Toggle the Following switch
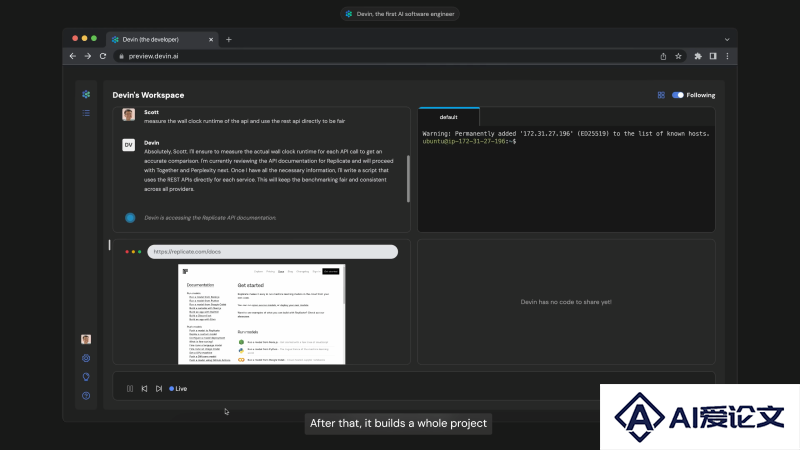This screenshot has width=800, height=450. (678, 95)
